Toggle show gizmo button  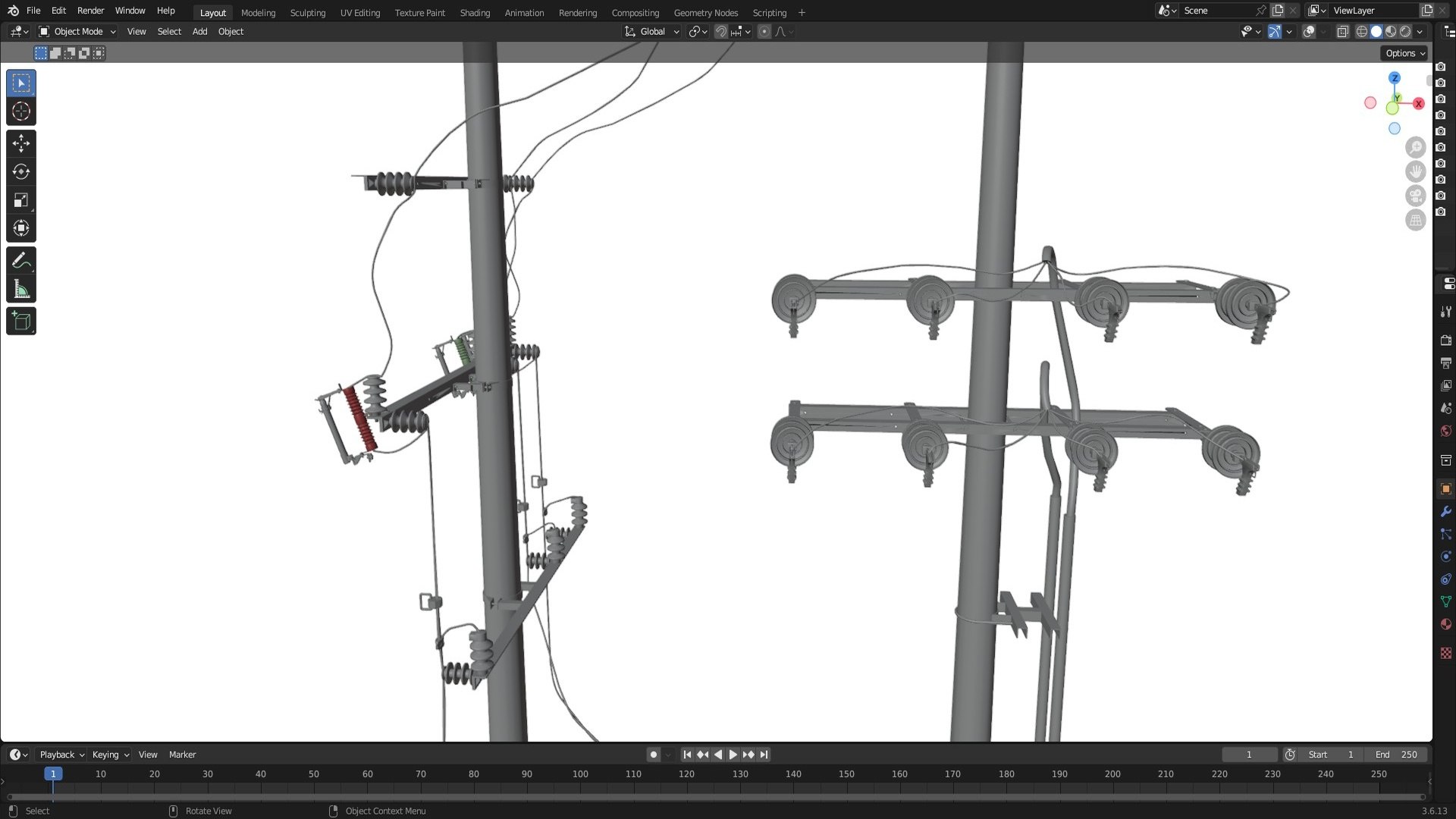[1275, 32]
